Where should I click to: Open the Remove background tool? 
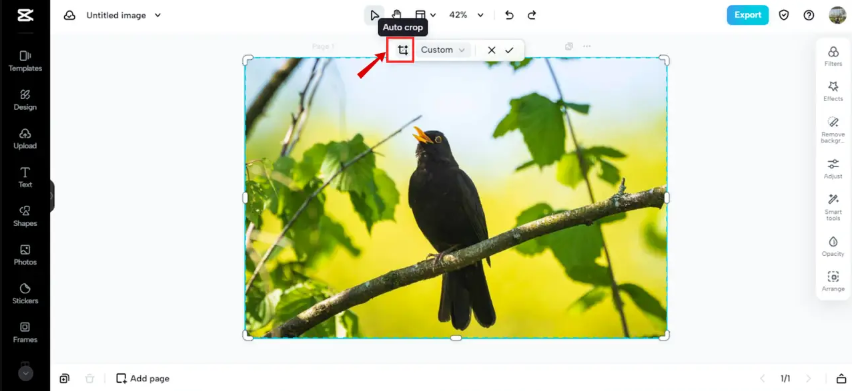[x=833, y=130]
